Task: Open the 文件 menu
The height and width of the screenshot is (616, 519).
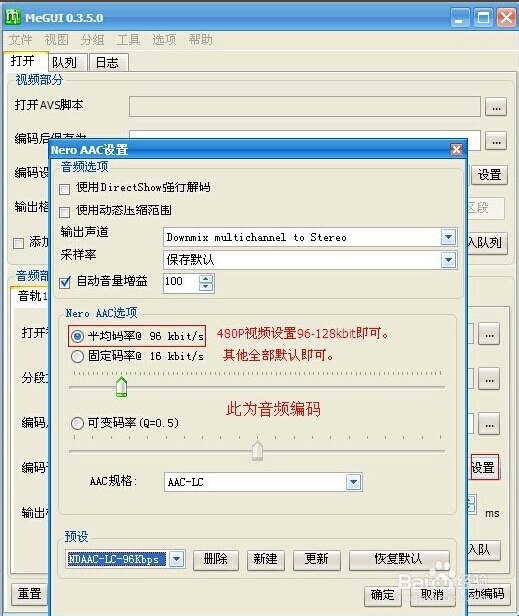Action: pyautogui.click(x=20, y=40)
